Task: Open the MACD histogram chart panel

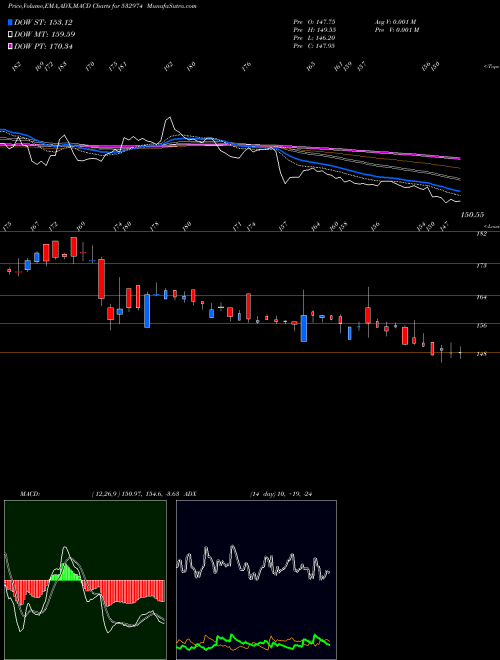Action: tap(85, 580)
